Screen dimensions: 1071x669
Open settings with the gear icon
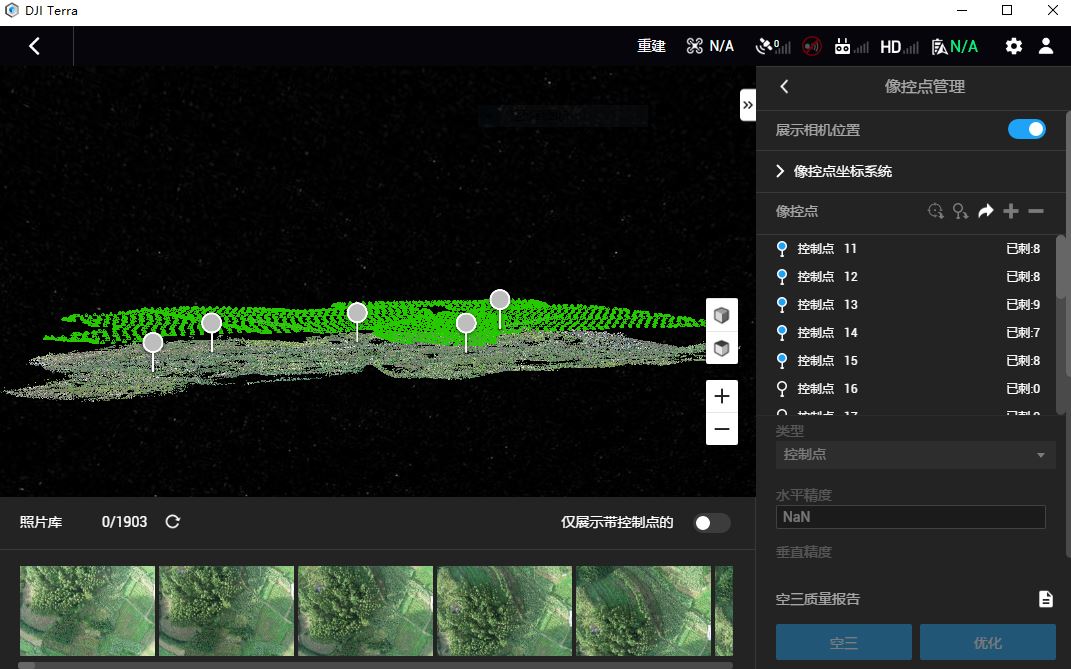pyautogui.click(x=1014, y=46)
